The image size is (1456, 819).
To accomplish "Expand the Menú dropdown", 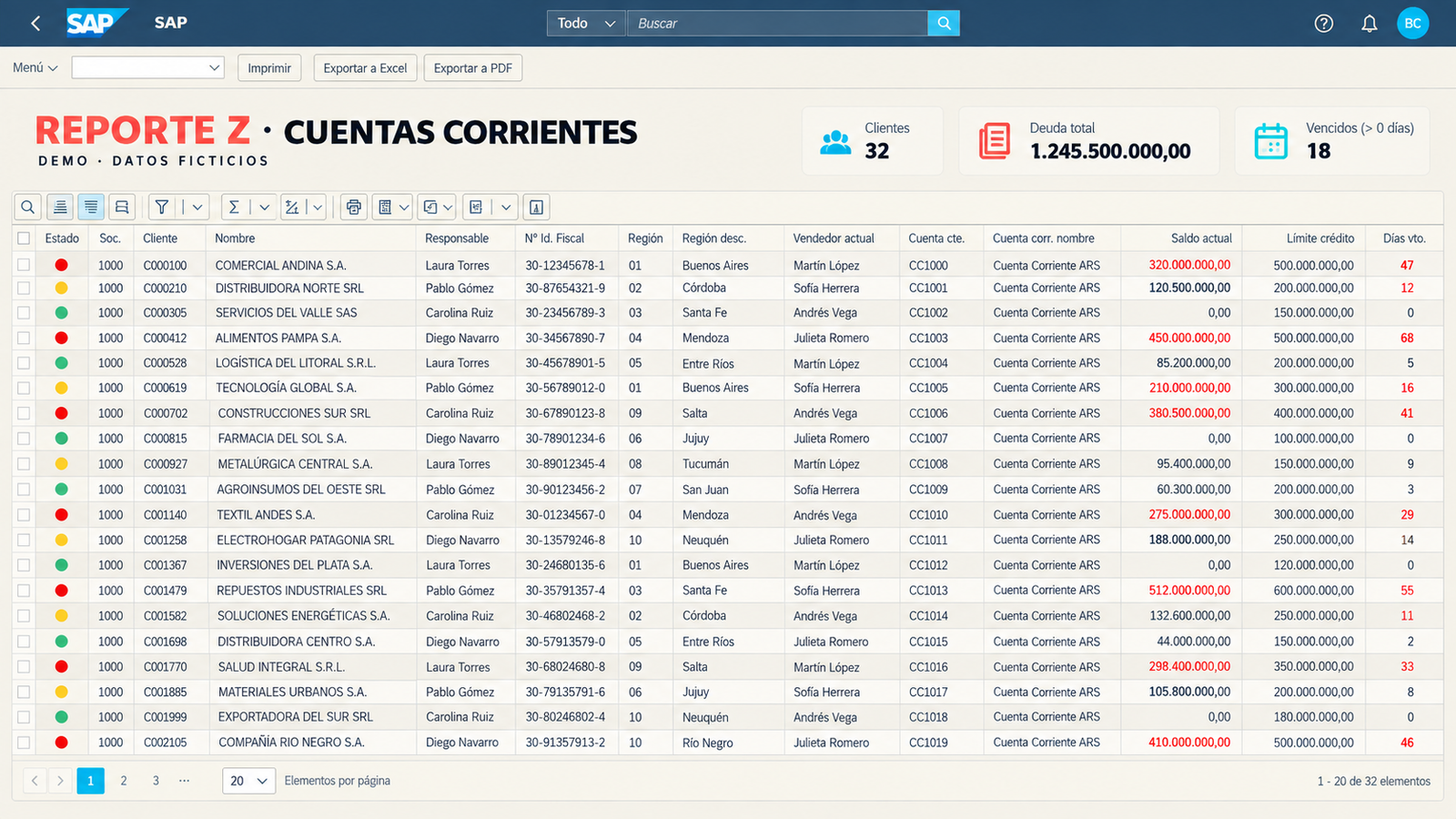I will point(35,68).
